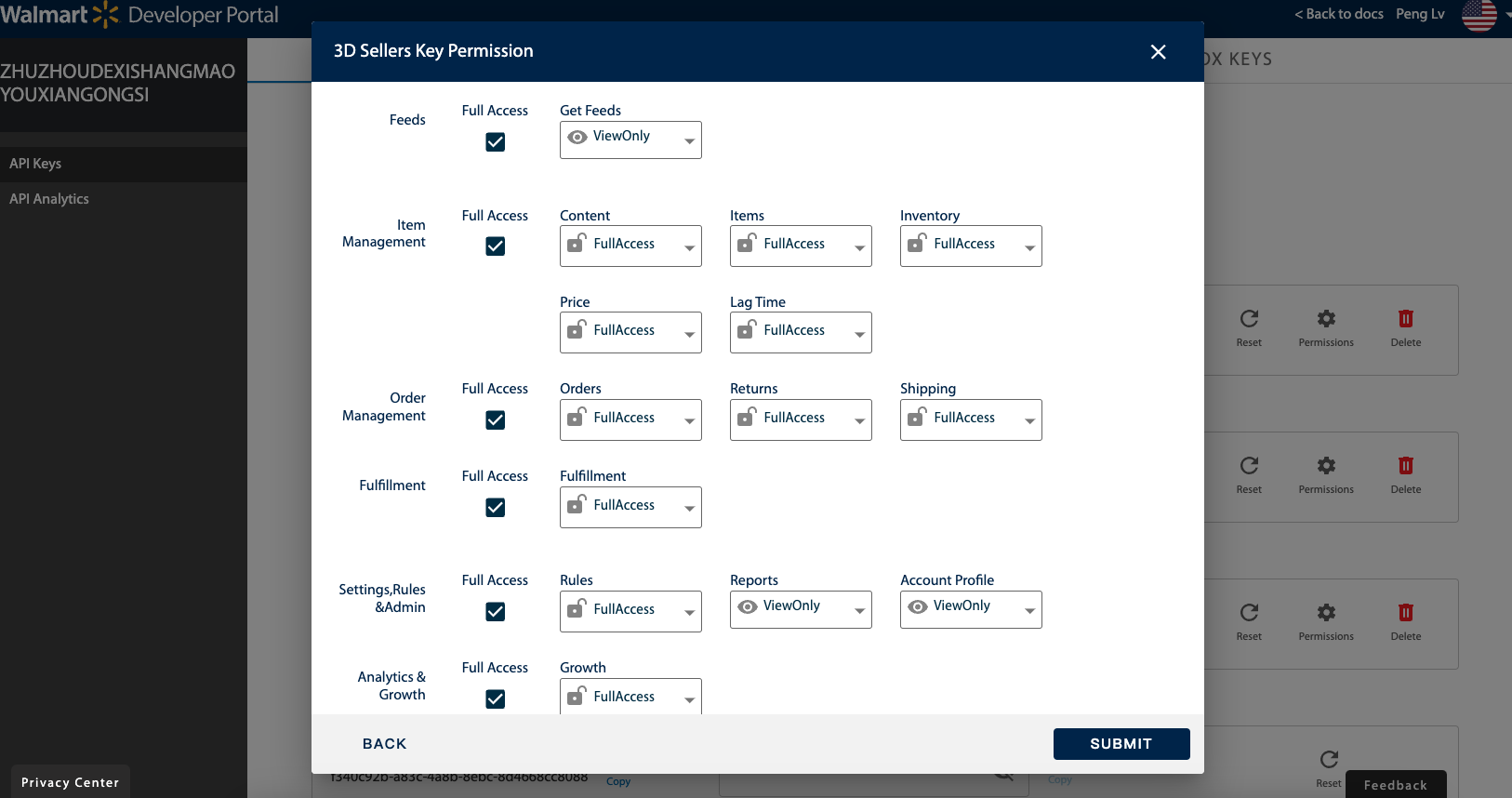
Task: Click the unlock icon in Fulfillment dropdown
Action: tap(577, 504)
